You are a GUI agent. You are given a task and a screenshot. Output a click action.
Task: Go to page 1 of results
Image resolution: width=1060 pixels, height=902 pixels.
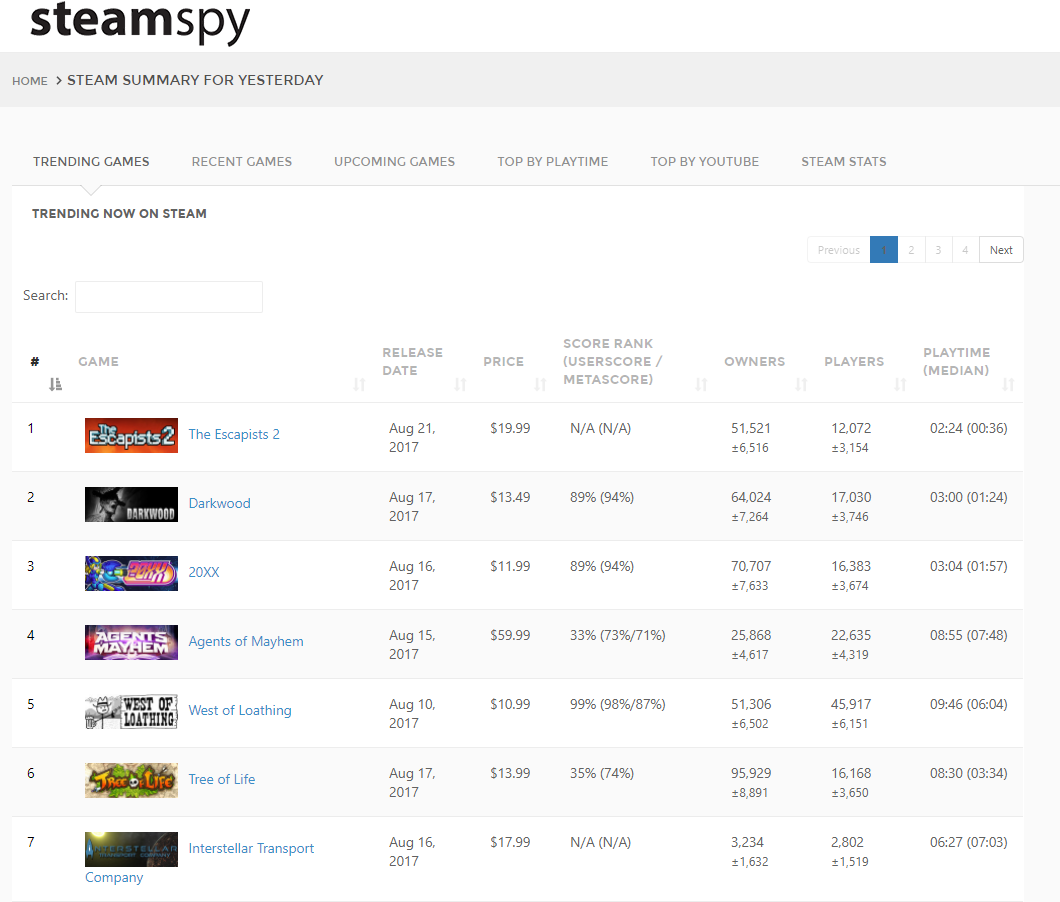tap(884, 250)
